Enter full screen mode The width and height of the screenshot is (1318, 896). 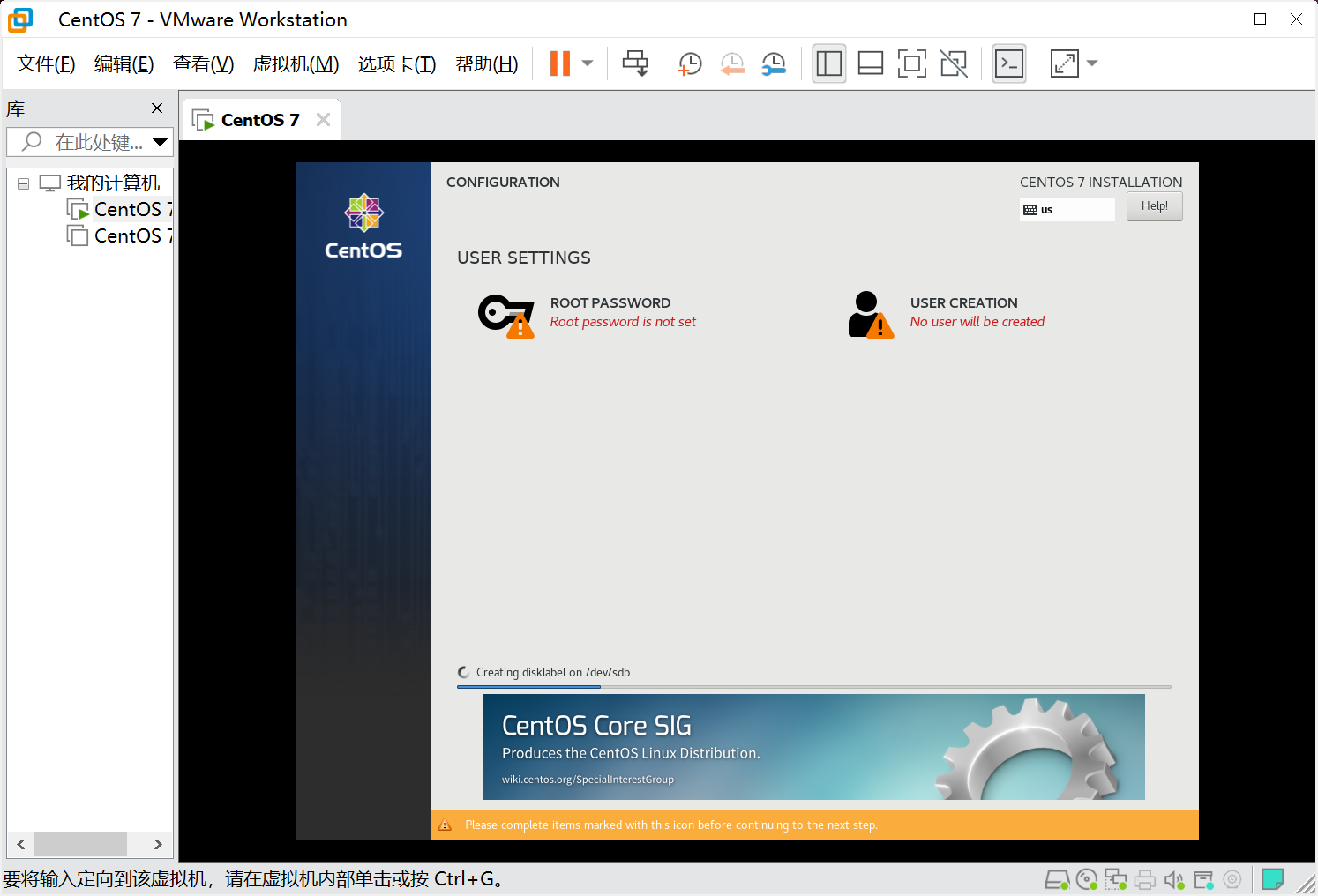pyautogui.click(x=912, y=63)
